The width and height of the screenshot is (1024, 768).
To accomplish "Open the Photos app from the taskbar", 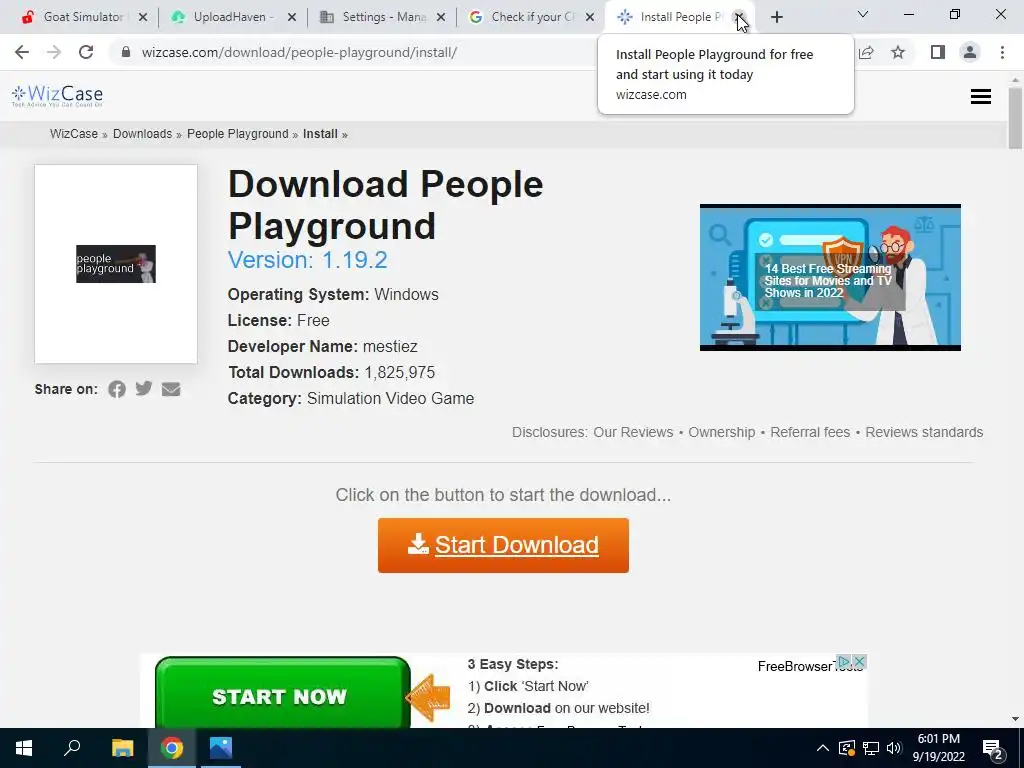I will [221, 748].
